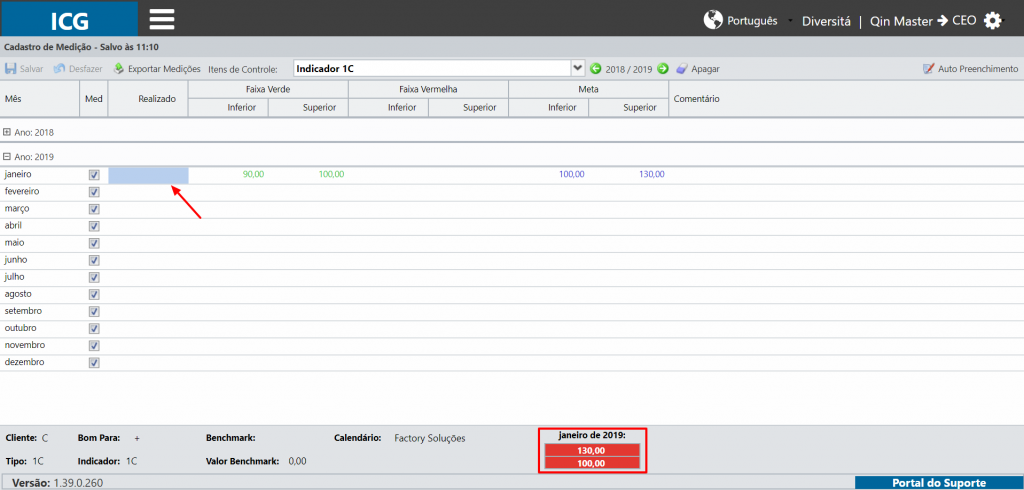Toggle the Med checkbox for dezembro
This screenshot has height=490, width=1024.
94,362
